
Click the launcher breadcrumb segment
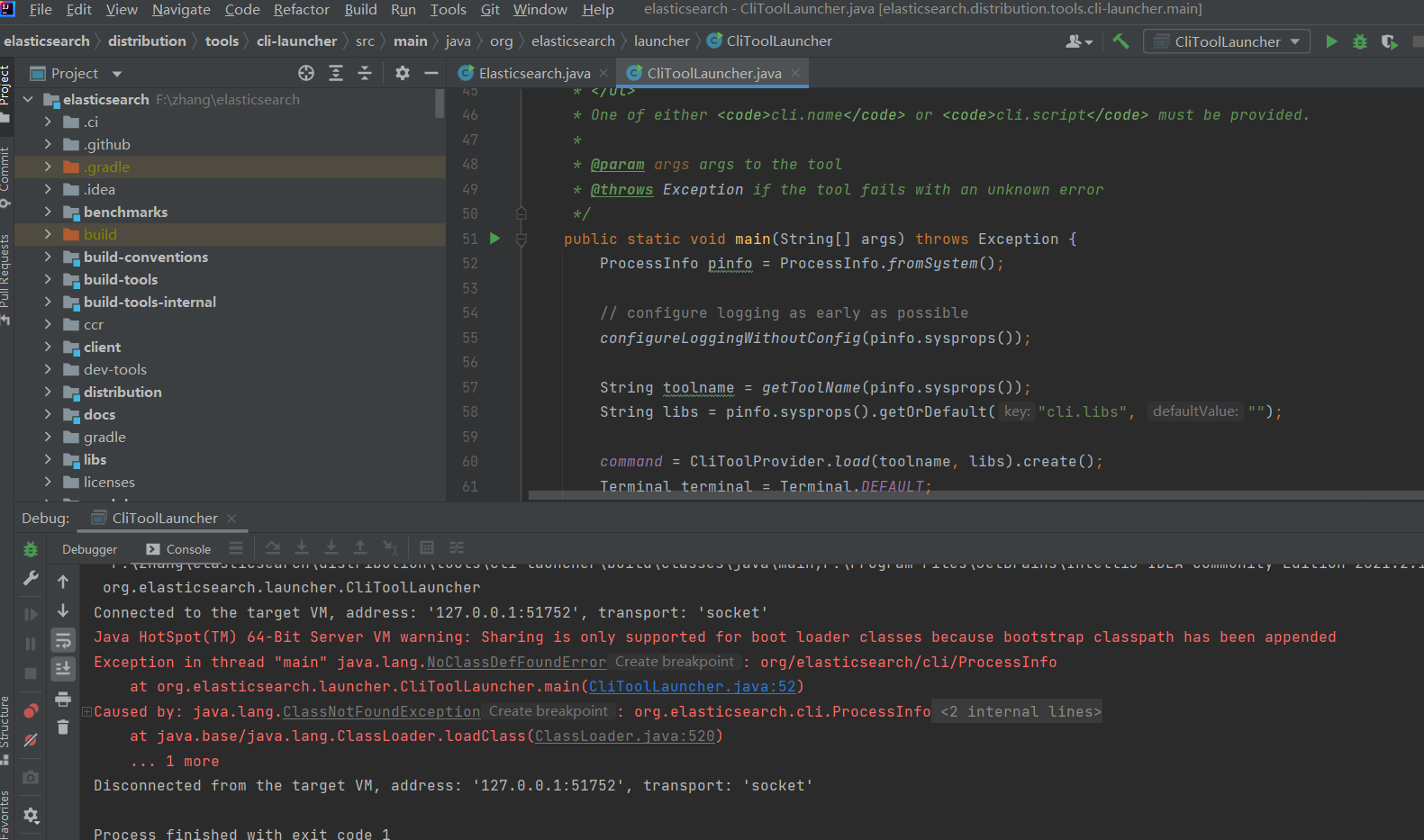tap(661, 41)
